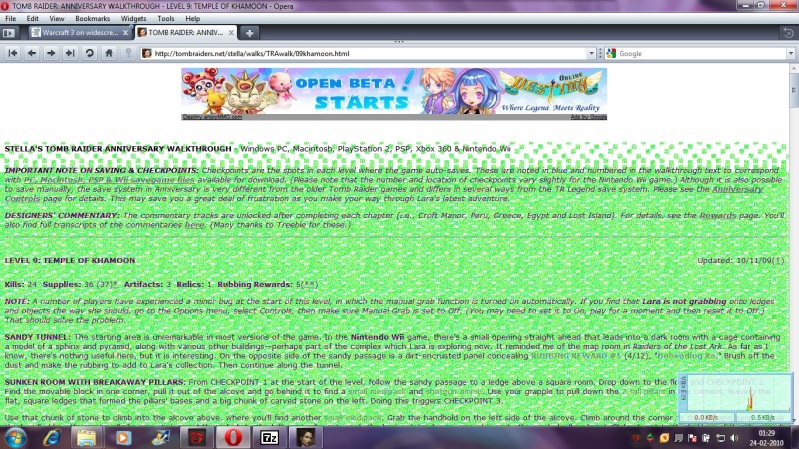Follow the RUBBING REWARD #1 link
The image size is (799, 449).
coord(576,356)
